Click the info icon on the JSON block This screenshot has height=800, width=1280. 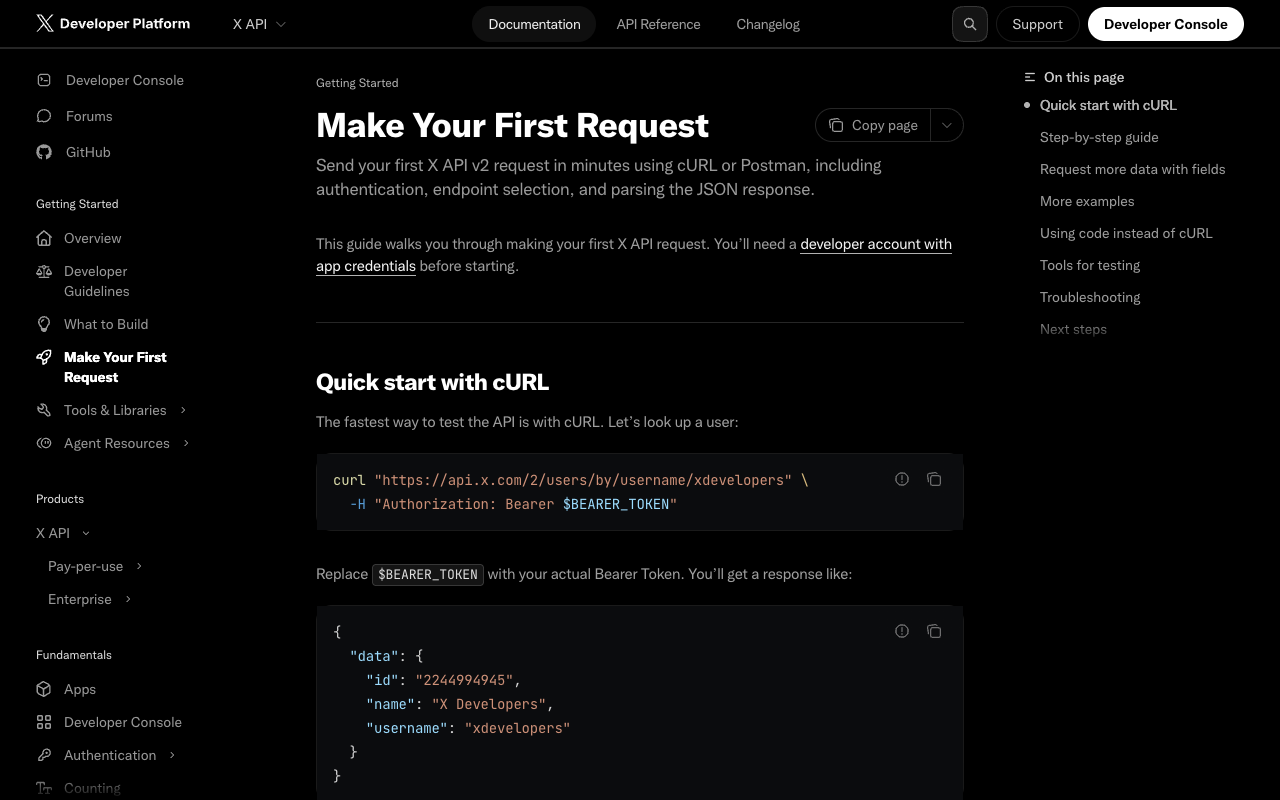[902, 631]
